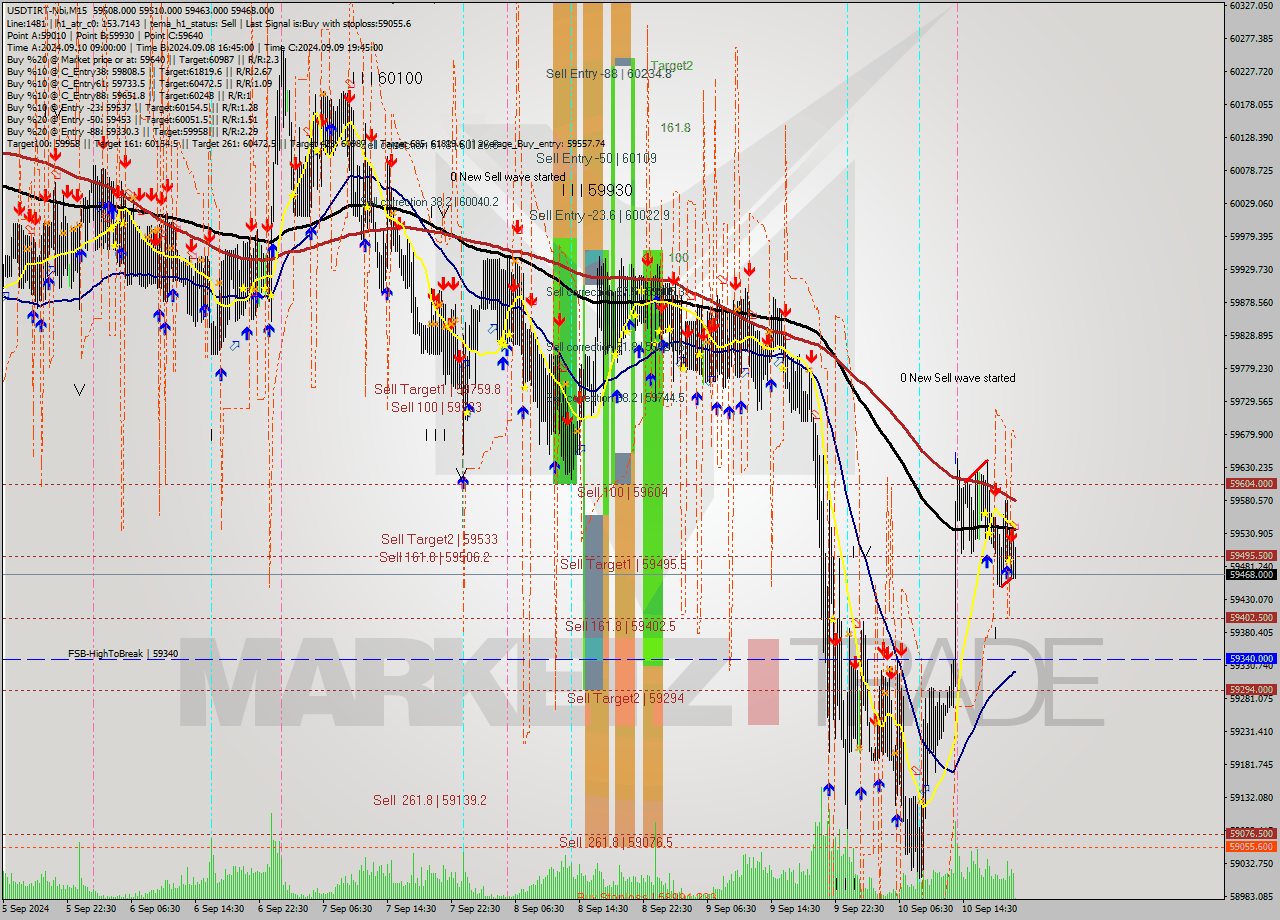Click the '9 Sep 06:30' time axis label
This screenshot has width=1280, height=920.
[730, 909]
